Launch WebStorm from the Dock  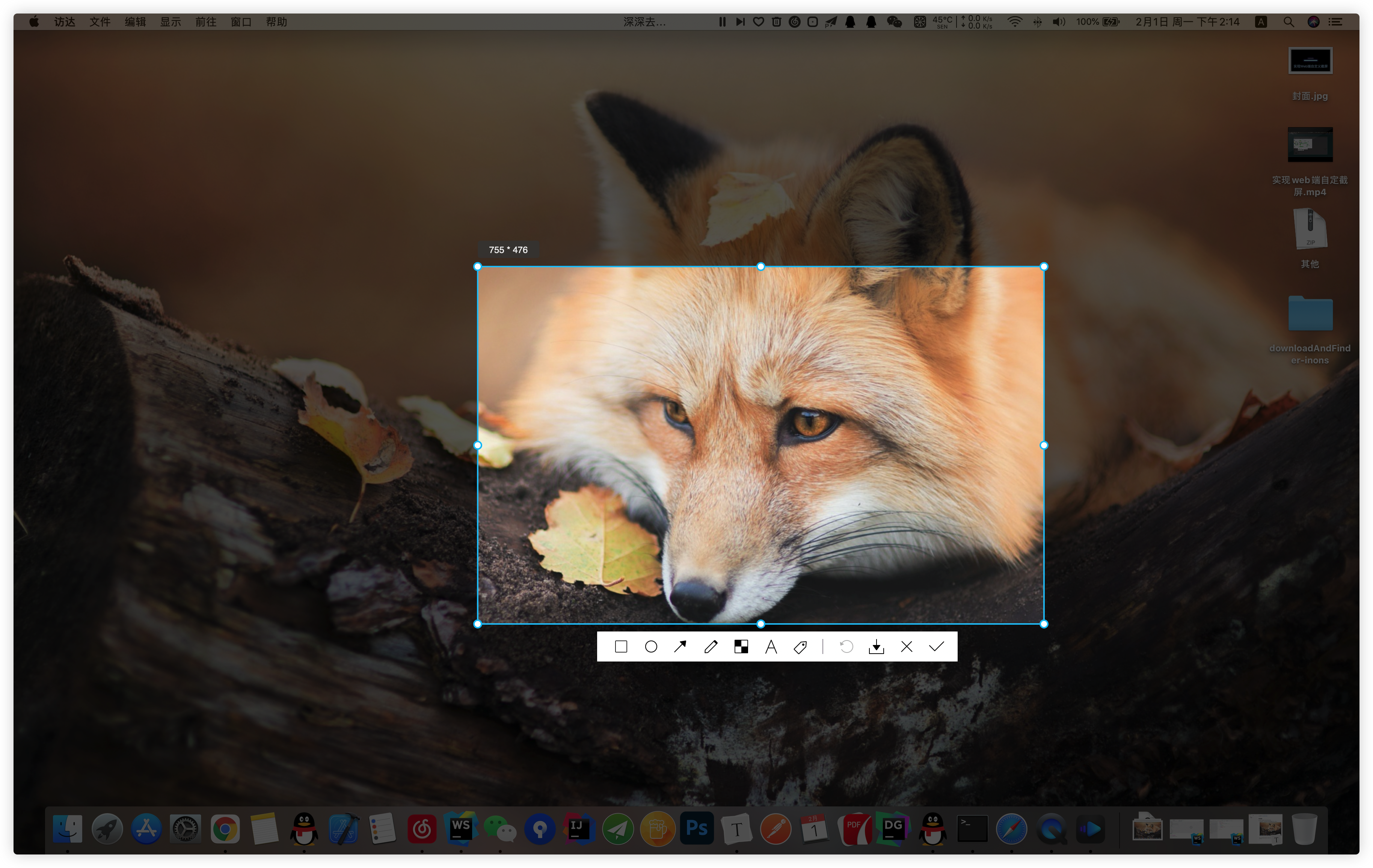pos(461,829)
